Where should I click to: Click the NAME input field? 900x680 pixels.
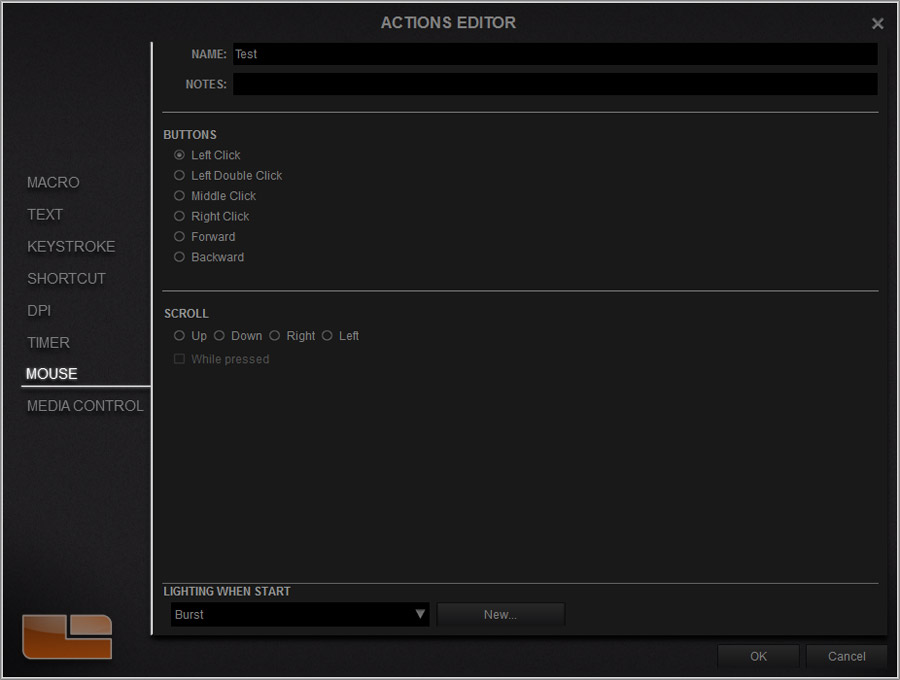coord(555,54)
